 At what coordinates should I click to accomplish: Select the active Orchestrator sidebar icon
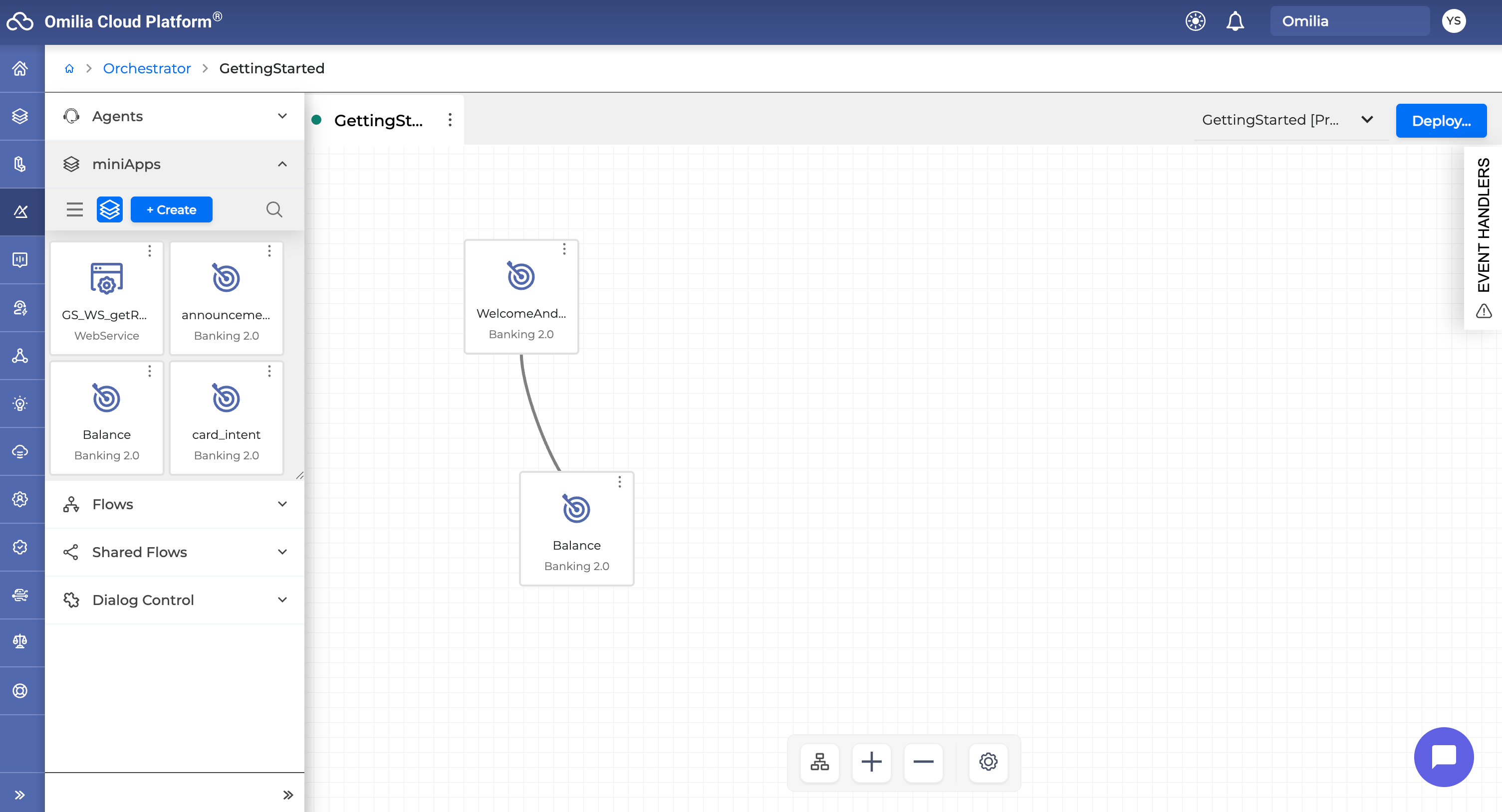pos(20,211)
